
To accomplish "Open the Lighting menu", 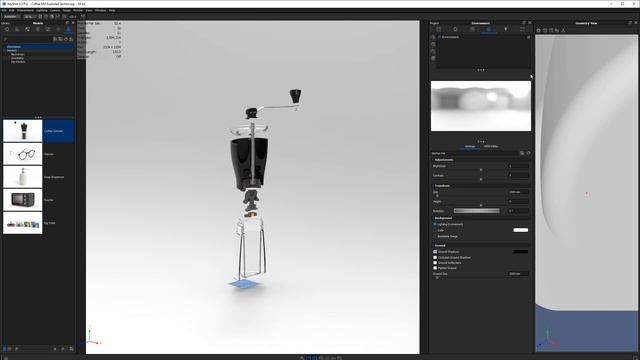I will (x=42, y=10).
